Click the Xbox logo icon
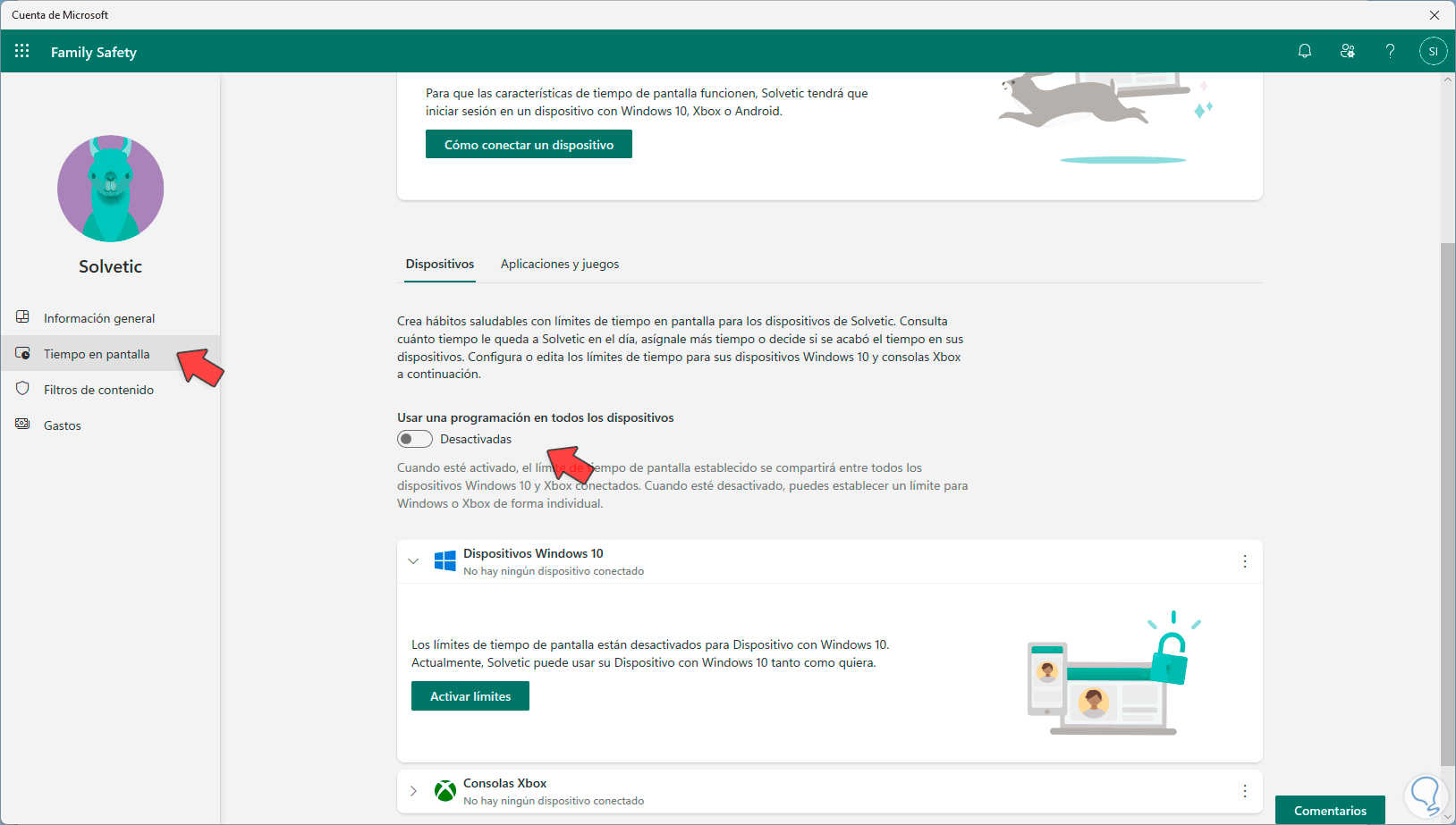 [444, 791]
